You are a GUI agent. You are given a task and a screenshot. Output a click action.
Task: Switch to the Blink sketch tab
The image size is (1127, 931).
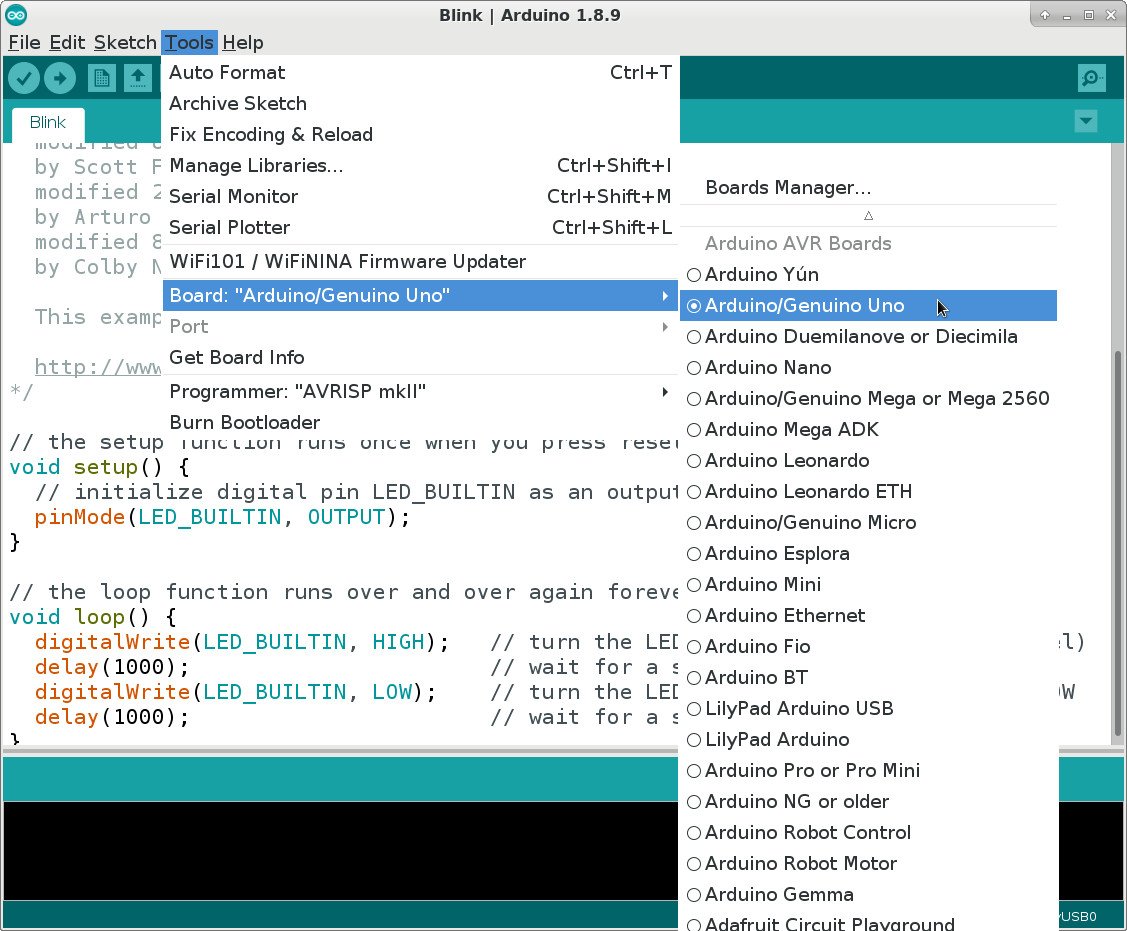(x=48, y=123)
